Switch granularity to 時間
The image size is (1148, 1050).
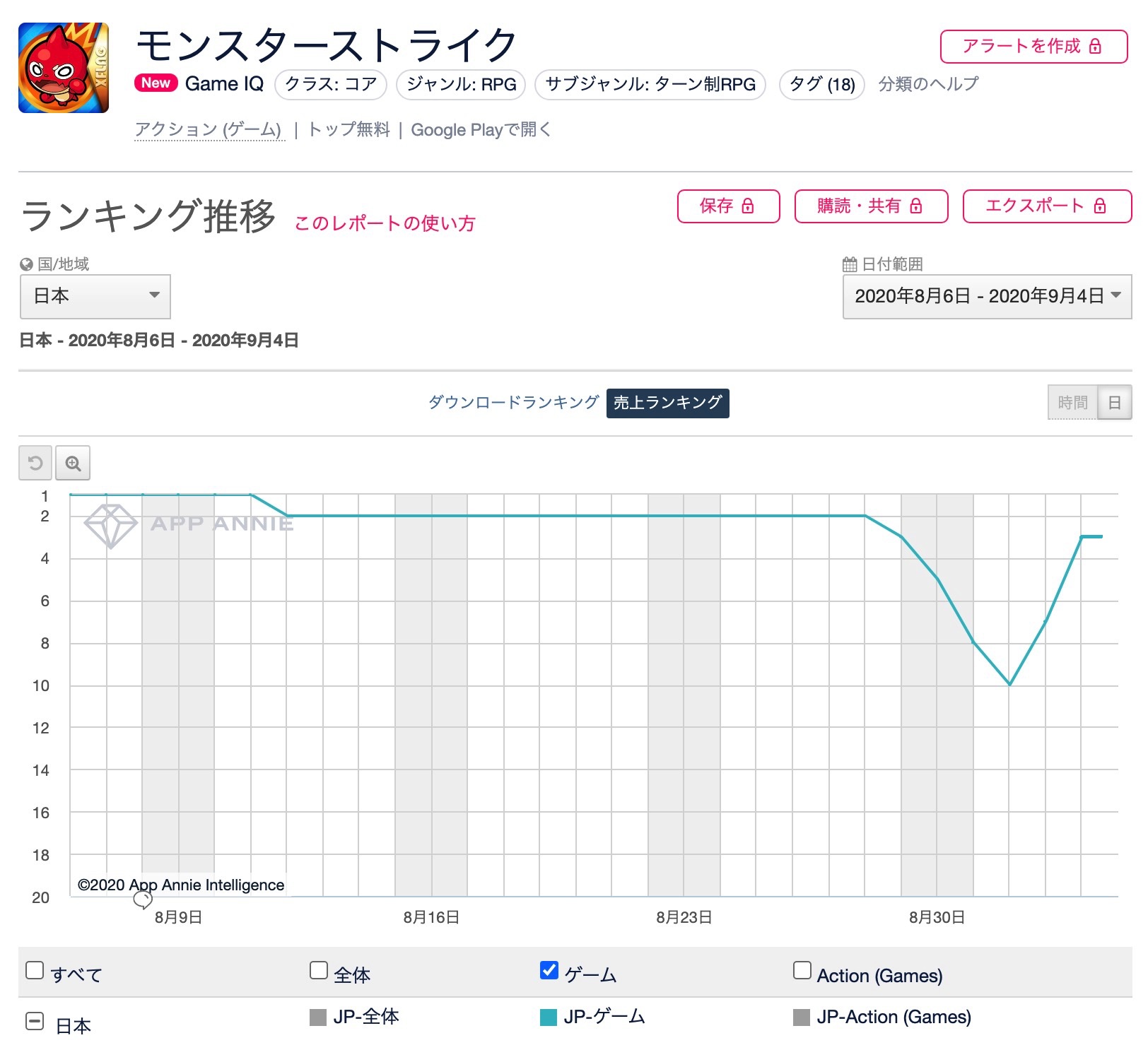click(1072, 402)
